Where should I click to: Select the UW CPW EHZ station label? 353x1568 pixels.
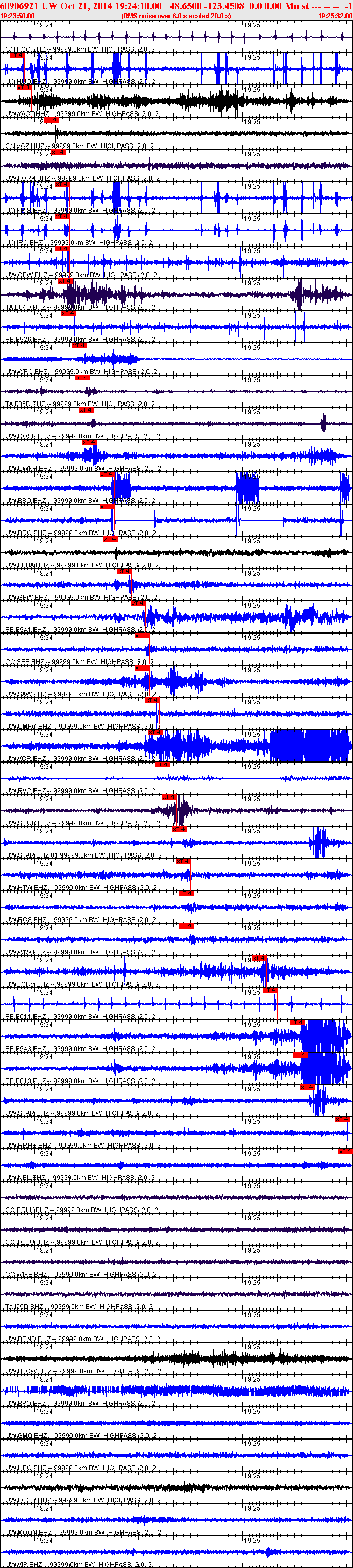[x=81, y=275]
